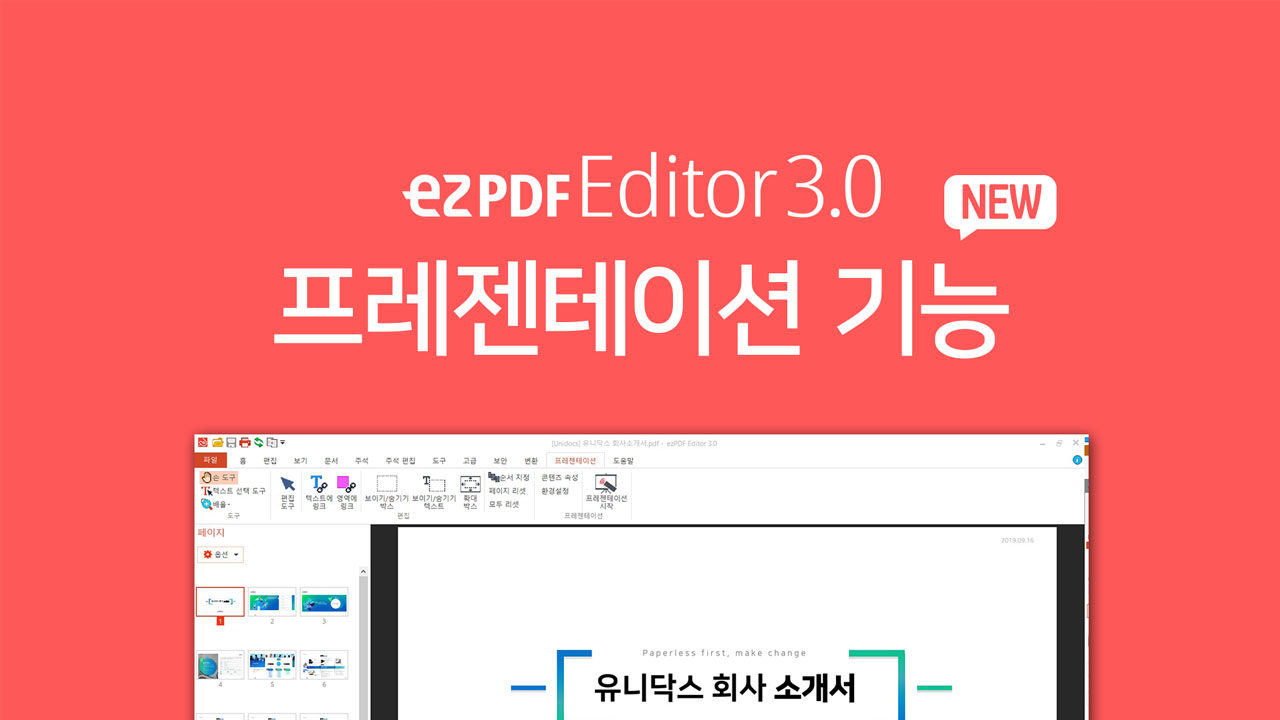Switch to the 보안 tab
The width and height of the screenshot is (1280, 720).
click(x=500, y=461)
